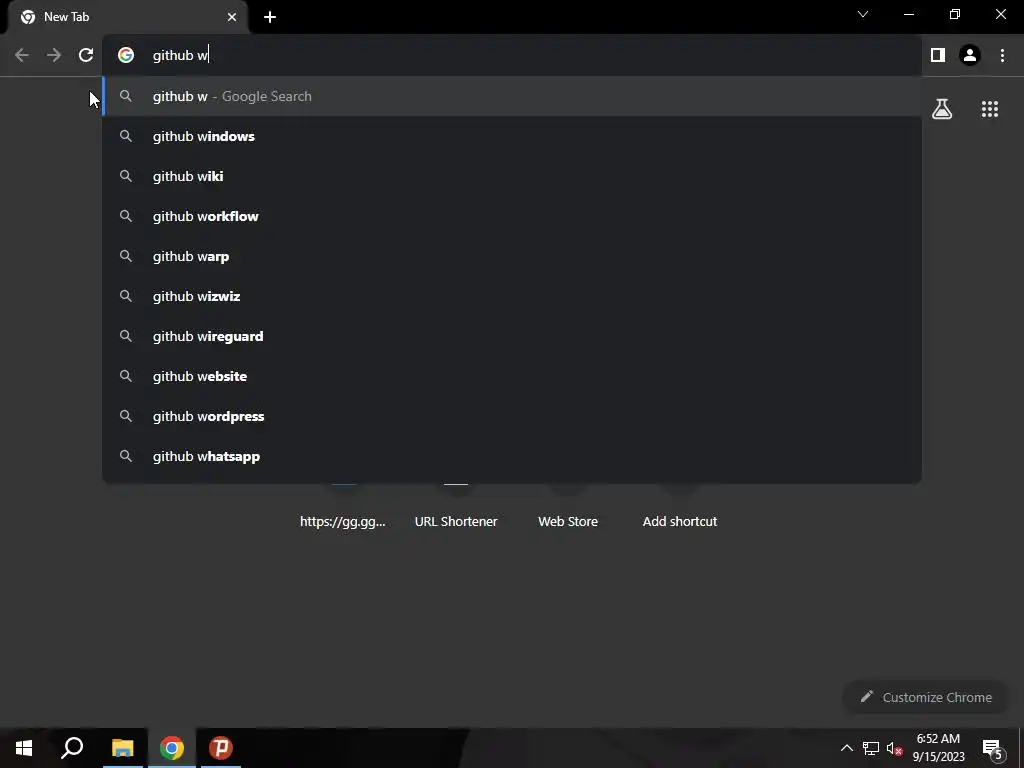Open the clock and date flyout
The height and width of the screenshot is (768, 1024).
(938, 748)
